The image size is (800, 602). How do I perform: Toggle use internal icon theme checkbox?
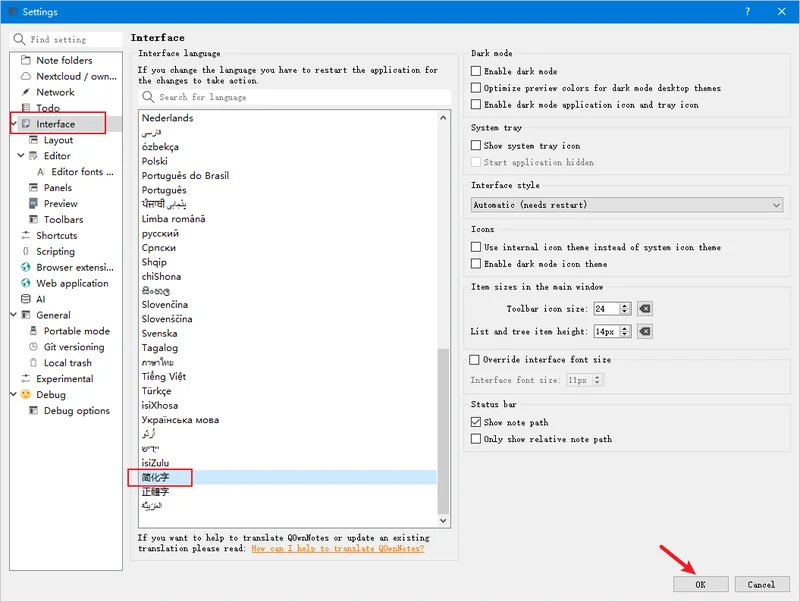coord(476,247)
